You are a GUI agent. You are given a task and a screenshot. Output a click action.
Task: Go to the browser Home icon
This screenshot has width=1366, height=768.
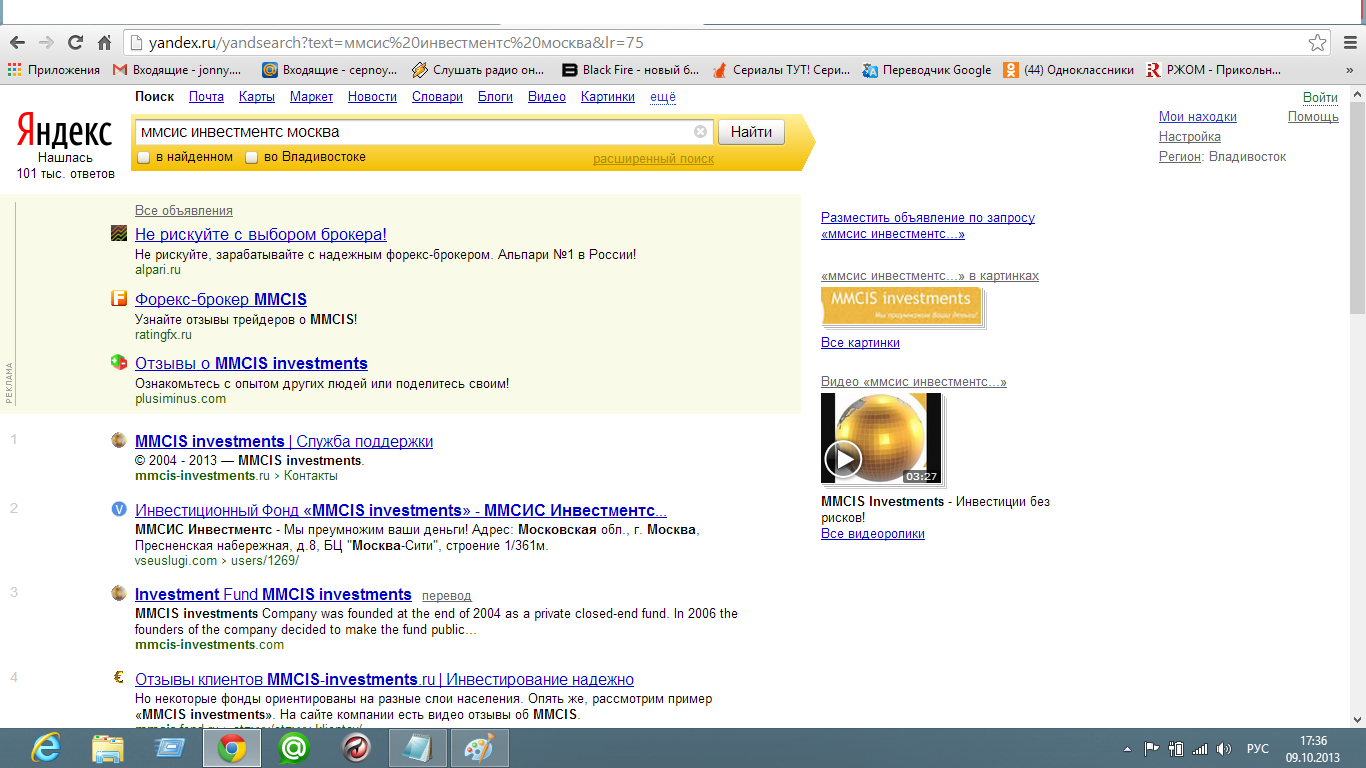pyautogui.click(x=104, y=43)
